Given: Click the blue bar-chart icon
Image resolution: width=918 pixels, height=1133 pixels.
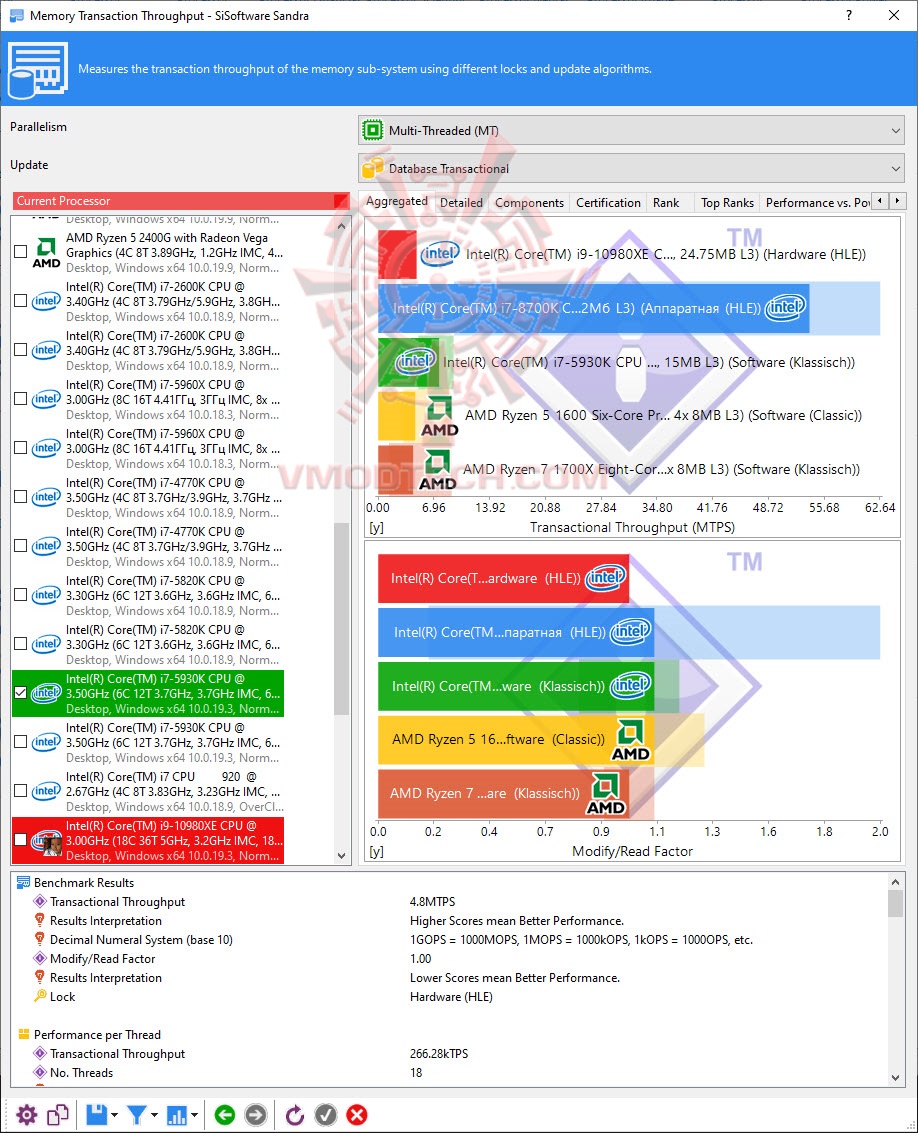Looking at the screenshot, I should [x=176, y=1115].
